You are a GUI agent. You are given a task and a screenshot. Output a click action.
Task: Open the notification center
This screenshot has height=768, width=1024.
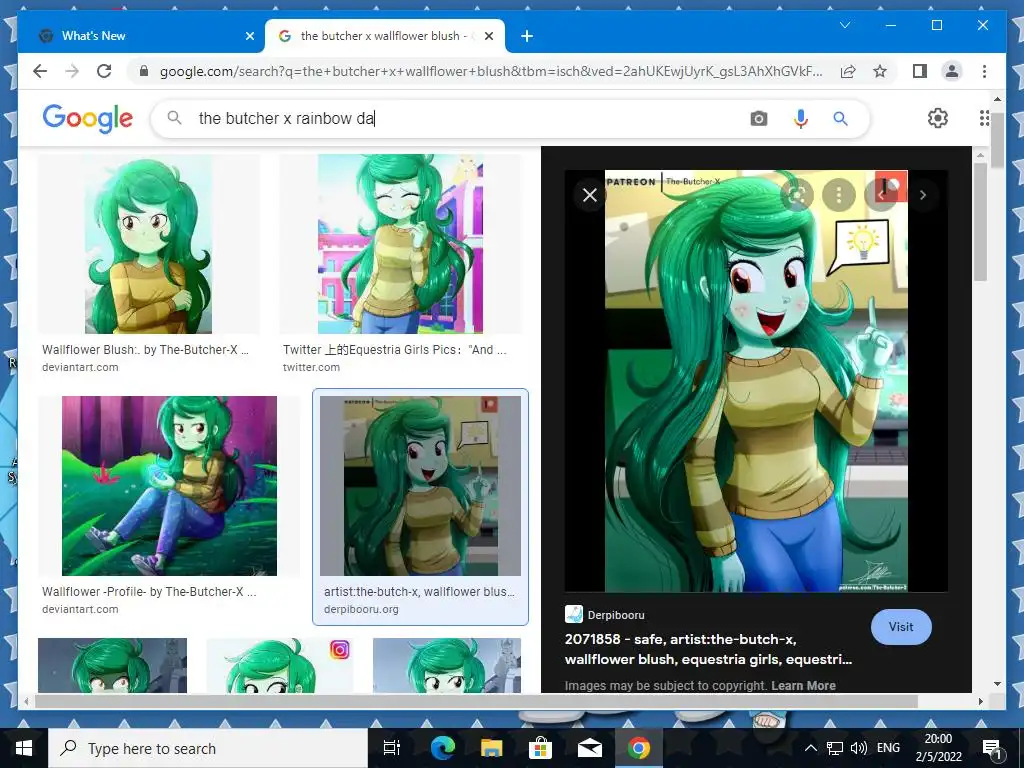click(x=993, y=748)
